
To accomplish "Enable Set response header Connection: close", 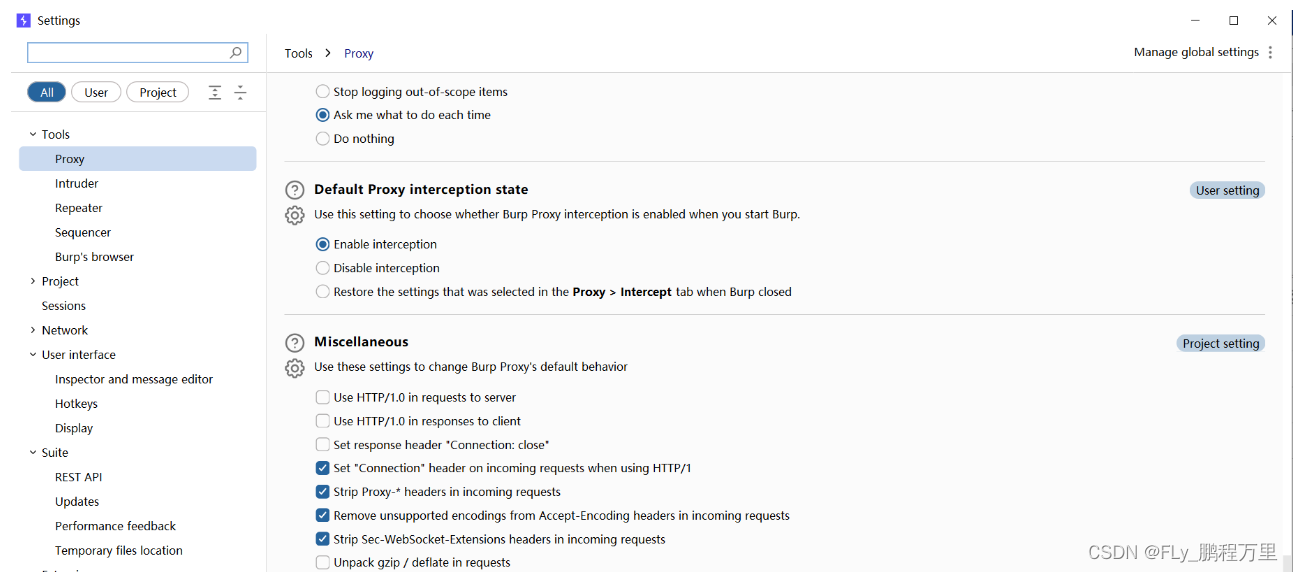I will [x=323, y=445].
